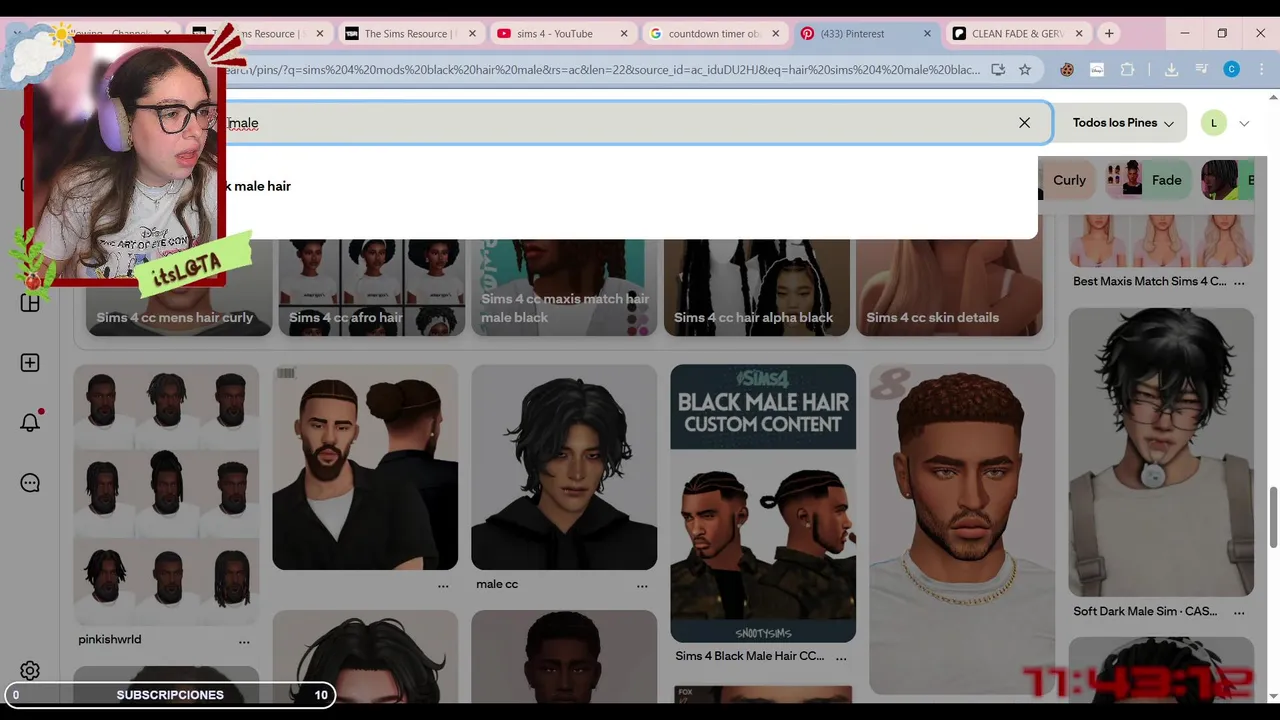Click the pinkishwrld pin label
The width and height of the screenshot is (1280, 720).
tap(110, 639)
